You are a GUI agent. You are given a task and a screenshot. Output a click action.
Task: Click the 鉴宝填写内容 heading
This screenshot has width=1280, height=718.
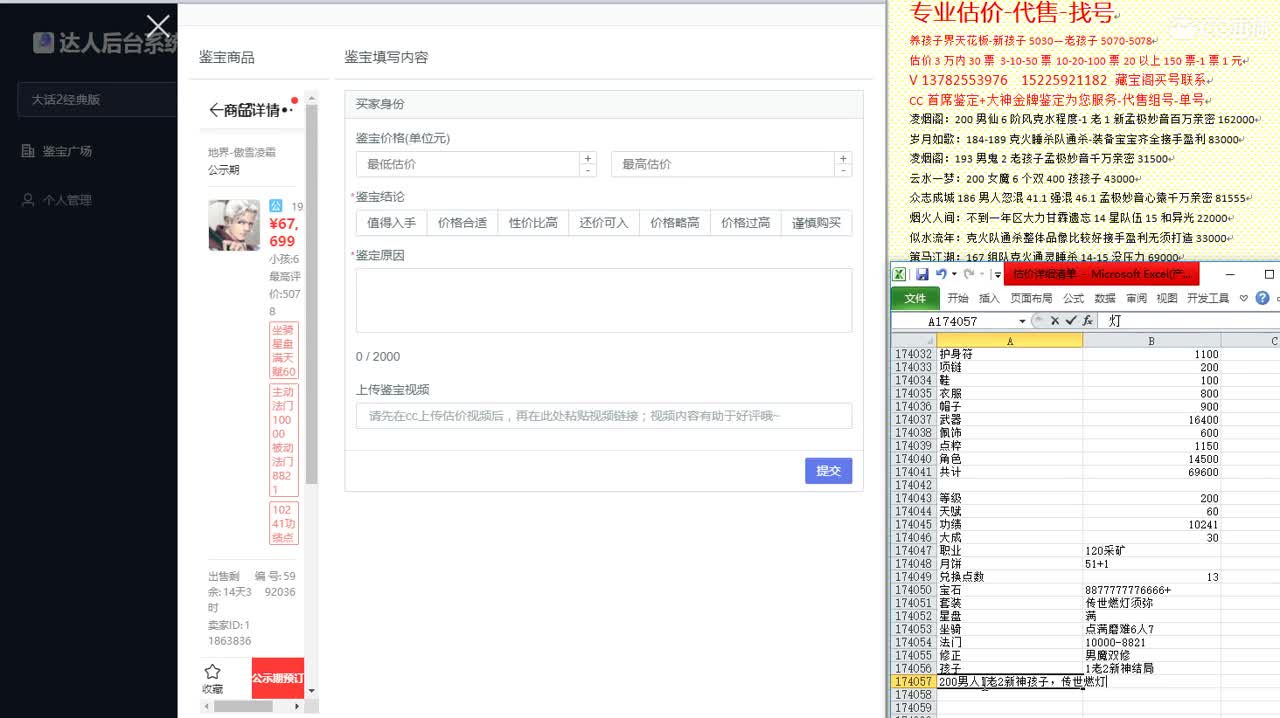click(386, 57)
